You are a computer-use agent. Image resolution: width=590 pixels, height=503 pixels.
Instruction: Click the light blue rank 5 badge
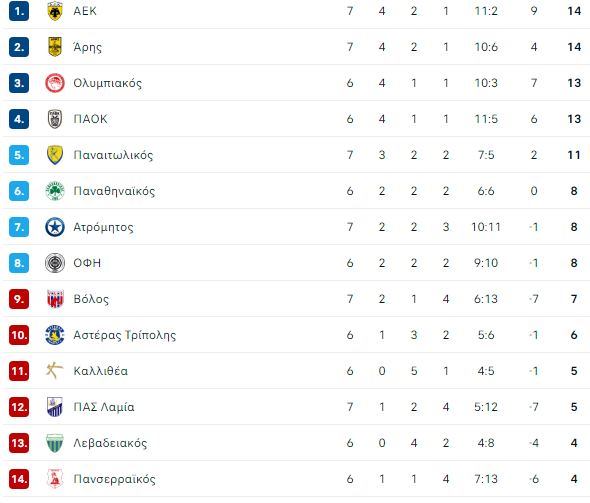pos(19,155)
